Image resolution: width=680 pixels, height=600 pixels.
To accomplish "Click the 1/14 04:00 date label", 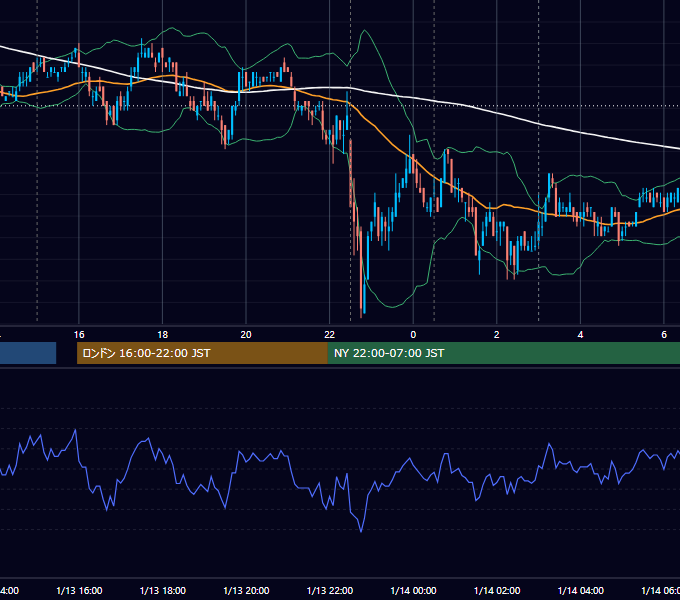I will click(x=581, y=590).
